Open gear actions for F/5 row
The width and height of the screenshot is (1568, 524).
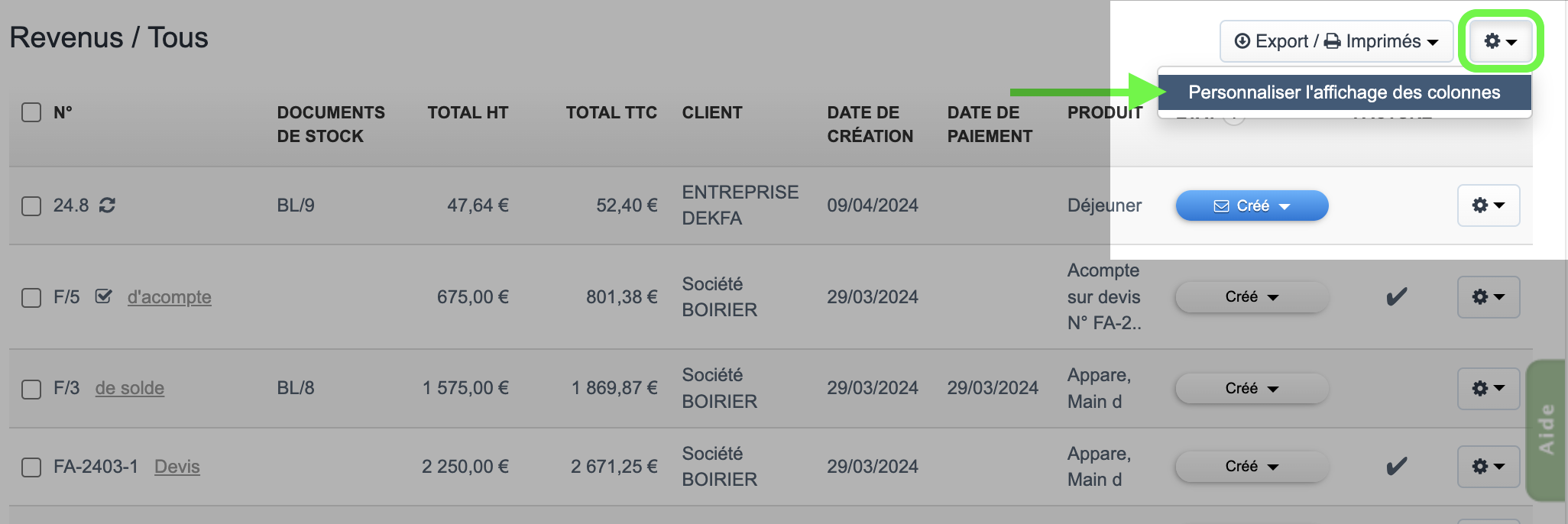[x=1488, y=296]
